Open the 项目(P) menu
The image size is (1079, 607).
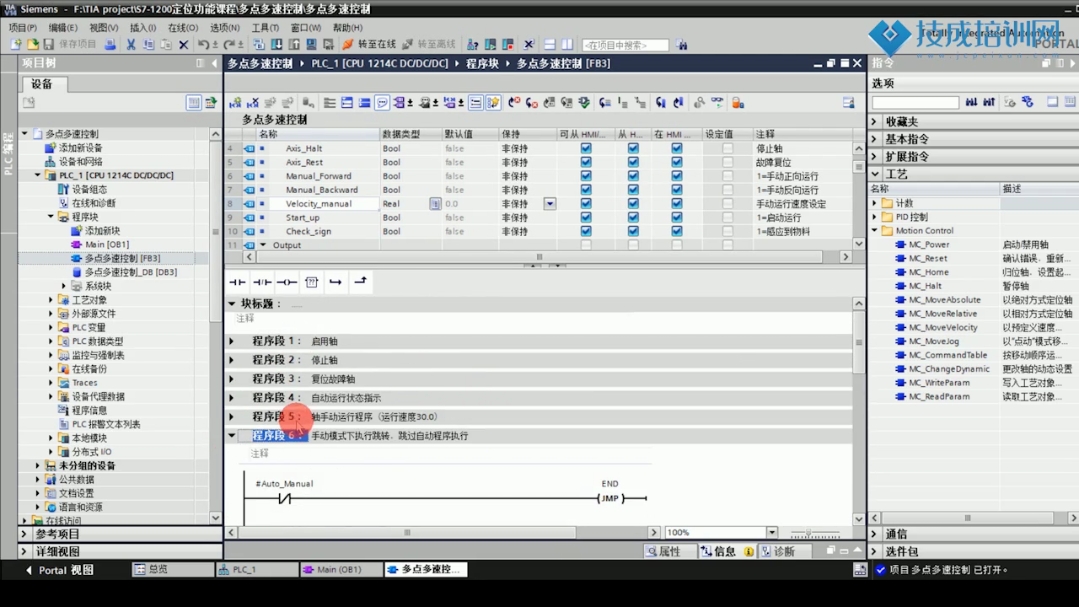[x=23, y=28]
